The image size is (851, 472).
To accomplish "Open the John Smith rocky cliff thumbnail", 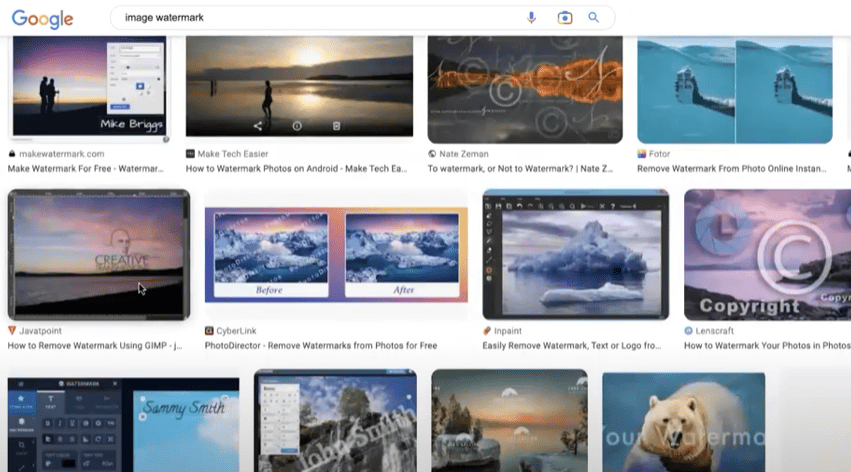I will tap(335, 420).
